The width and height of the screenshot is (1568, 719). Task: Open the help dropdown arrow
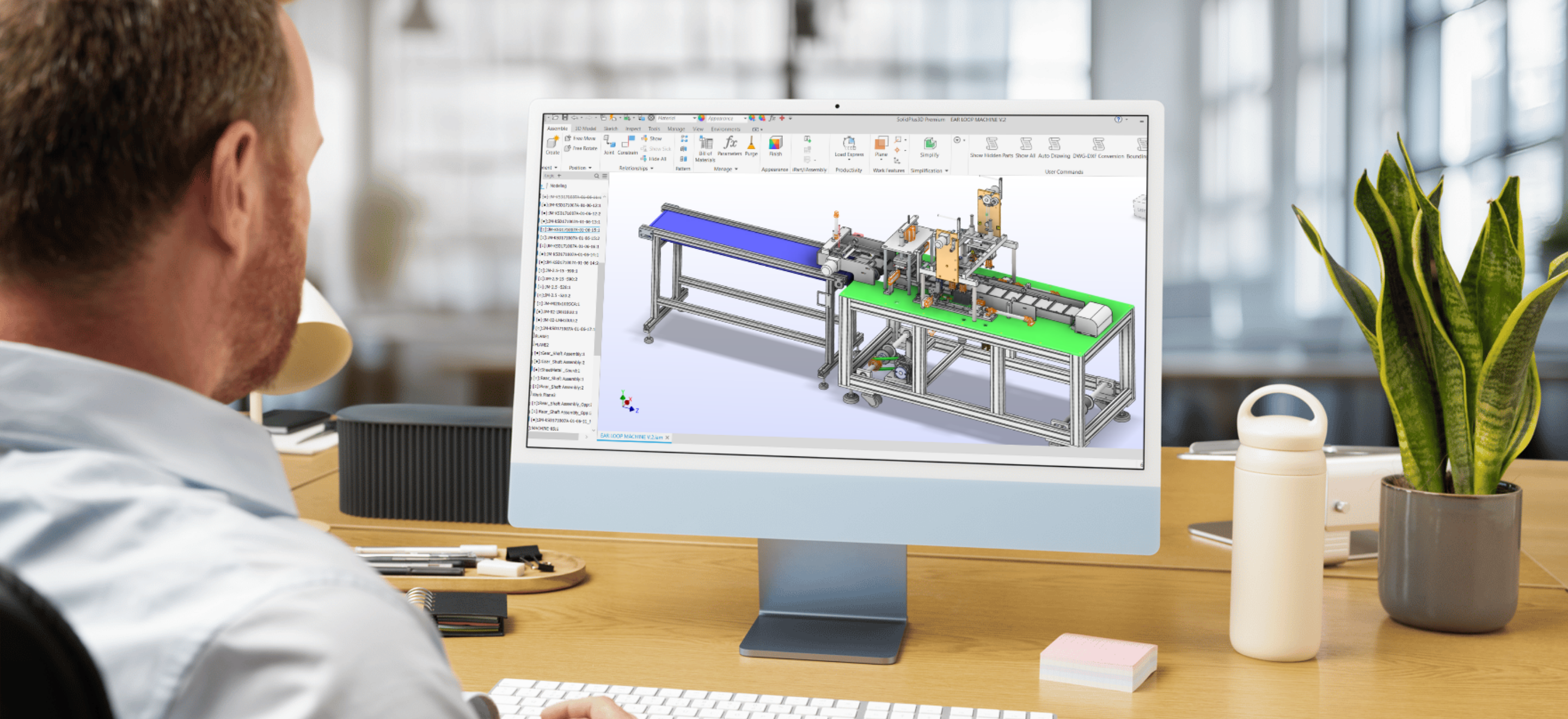[x=1126, y=119]
